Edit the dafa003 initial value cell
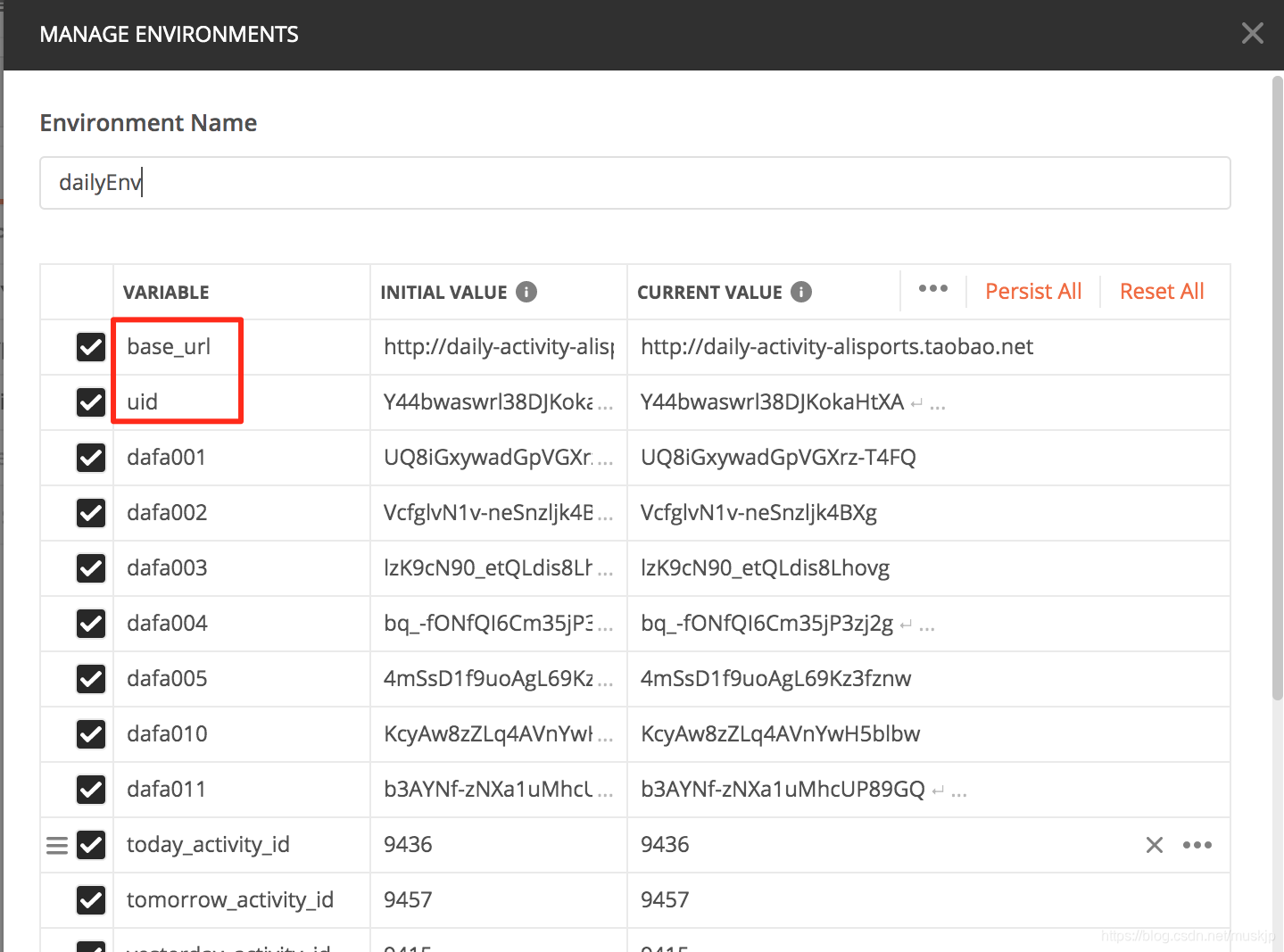The width and height of the screenshot is (1284, 952). tap(499, 568)
